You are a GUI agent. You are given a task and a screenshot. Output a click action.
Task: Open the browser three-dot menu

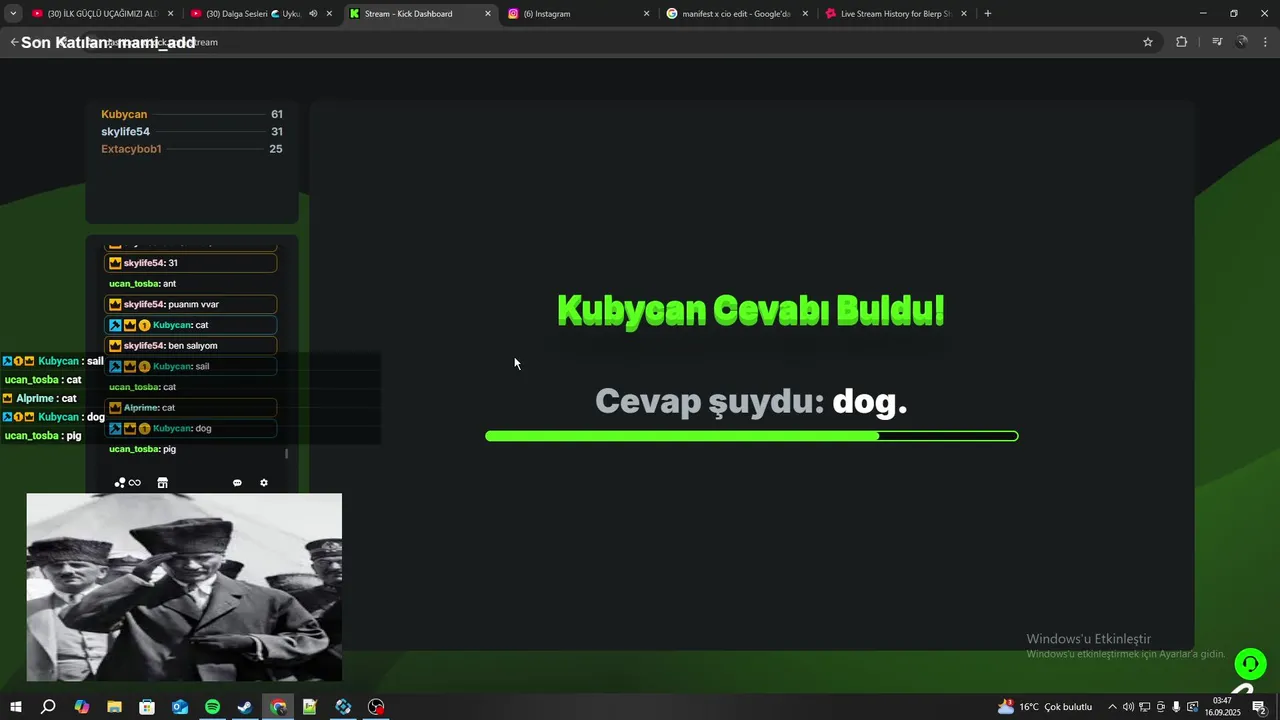click(x=1266, y=42)
